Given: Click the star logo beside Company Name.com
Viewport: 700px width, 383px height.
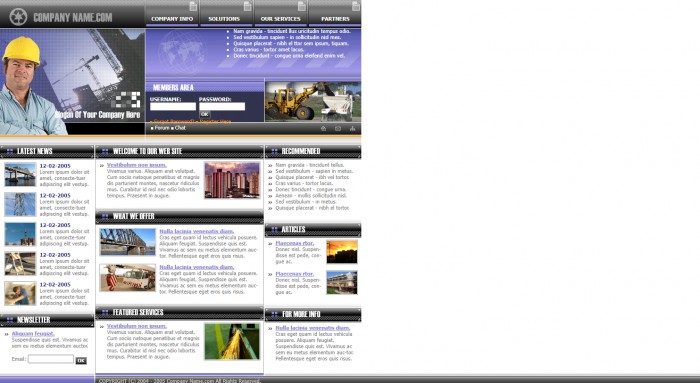Looking at the screenshot, I should click(x=18, y=17).
